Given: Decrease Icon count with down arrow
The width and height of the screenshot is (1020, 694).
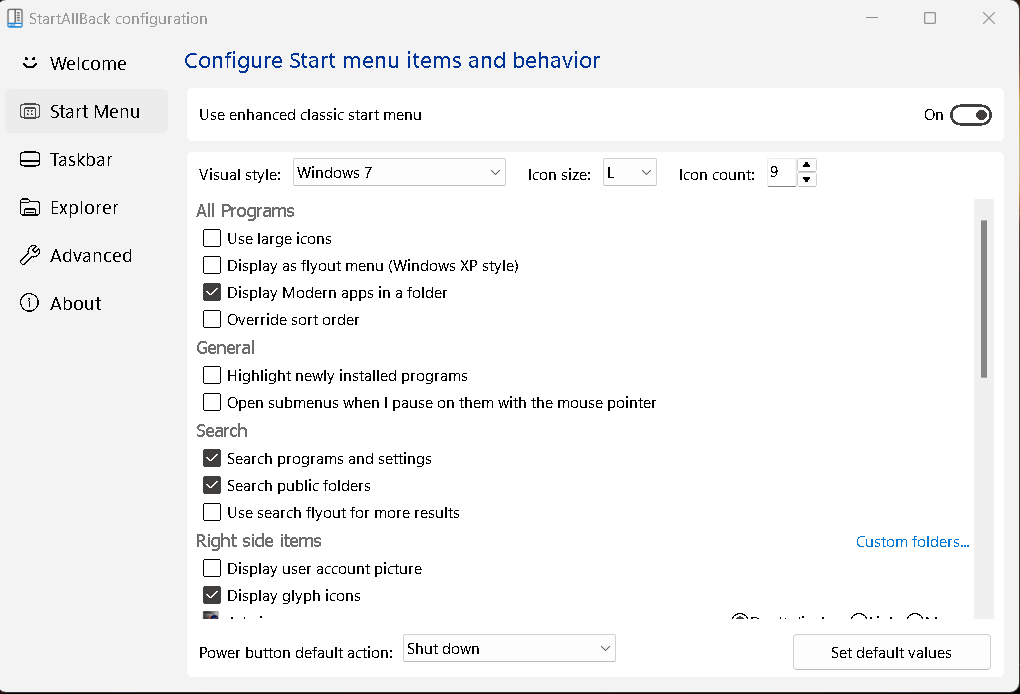Looking at the screenshot, I should coord(807,180).
